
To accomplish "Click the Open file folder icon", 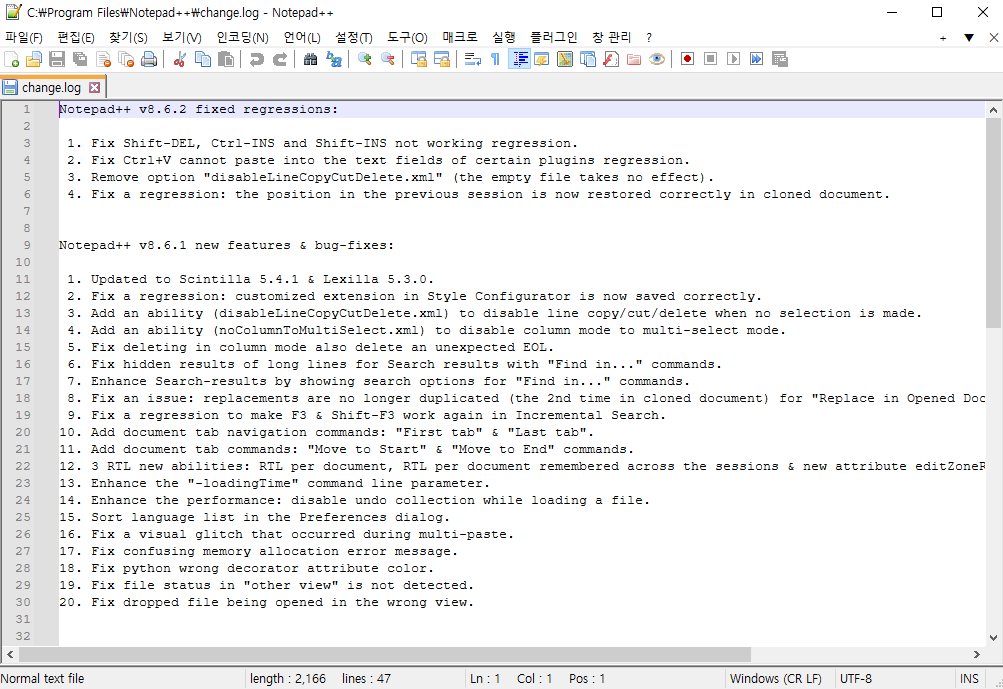I will [34, 59].
